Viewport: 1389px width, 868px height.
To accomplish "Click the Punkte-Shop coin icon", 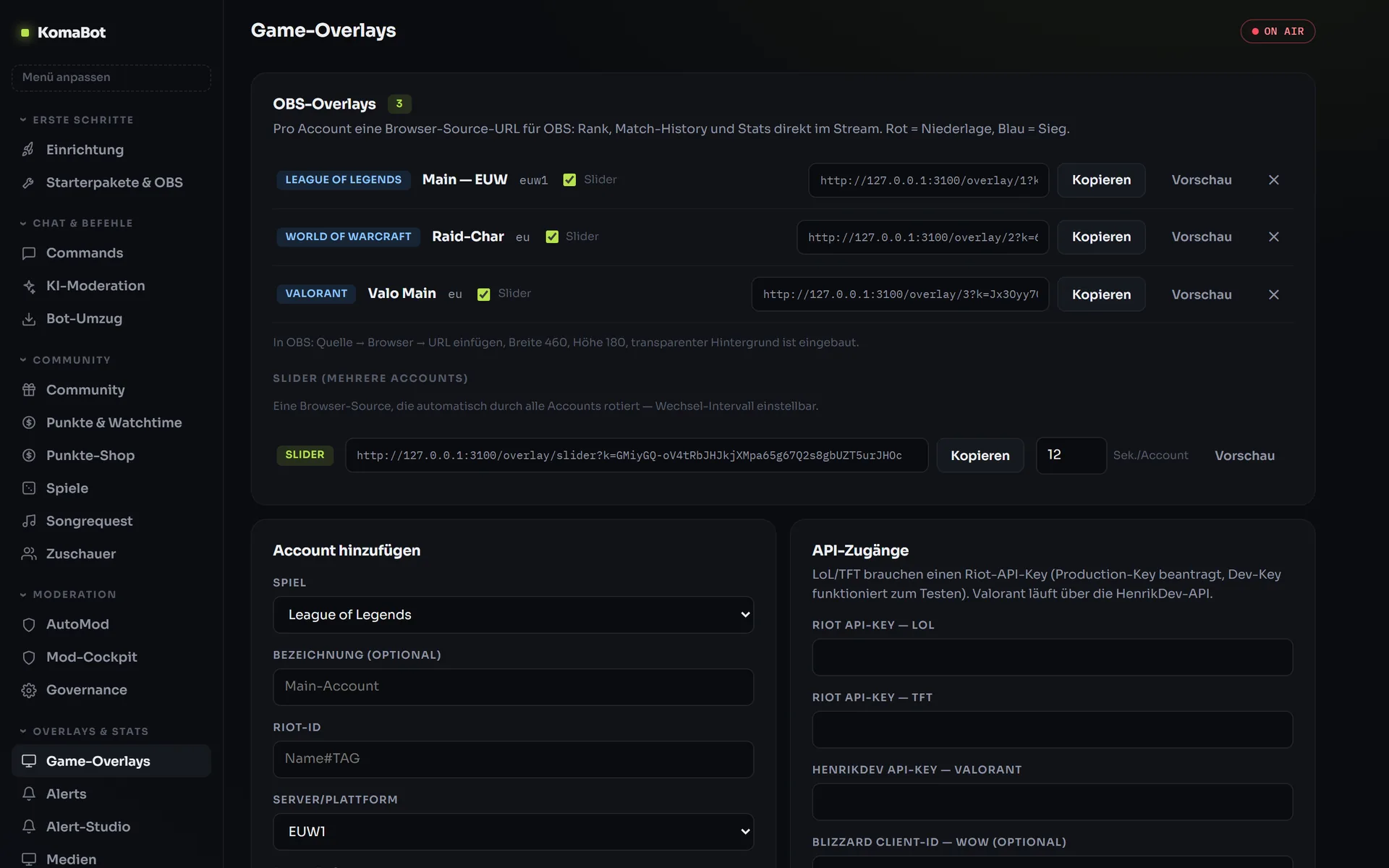I will pos(29,456).
